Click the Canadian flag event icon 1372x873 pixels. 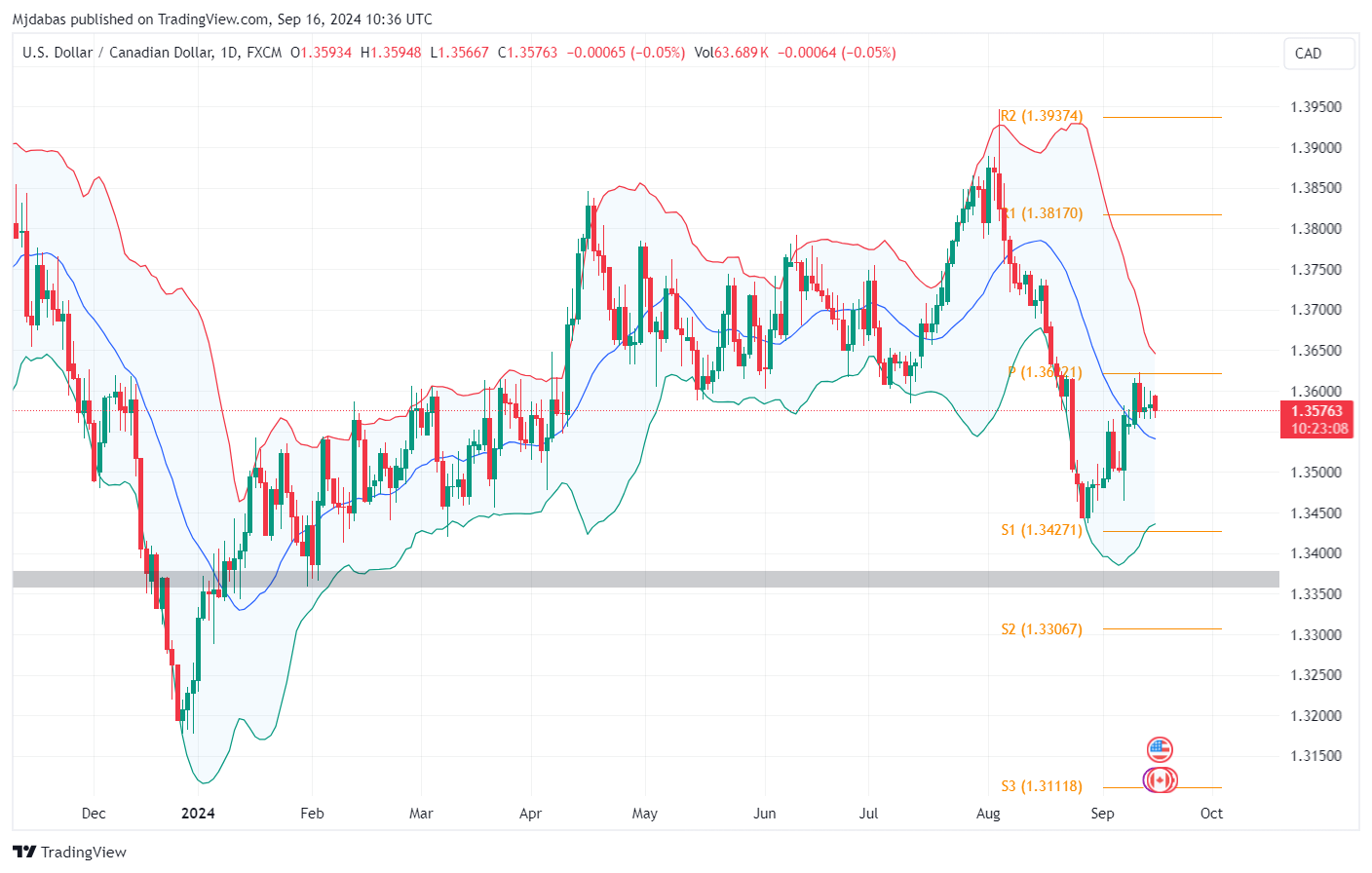tap(1159, 780)
